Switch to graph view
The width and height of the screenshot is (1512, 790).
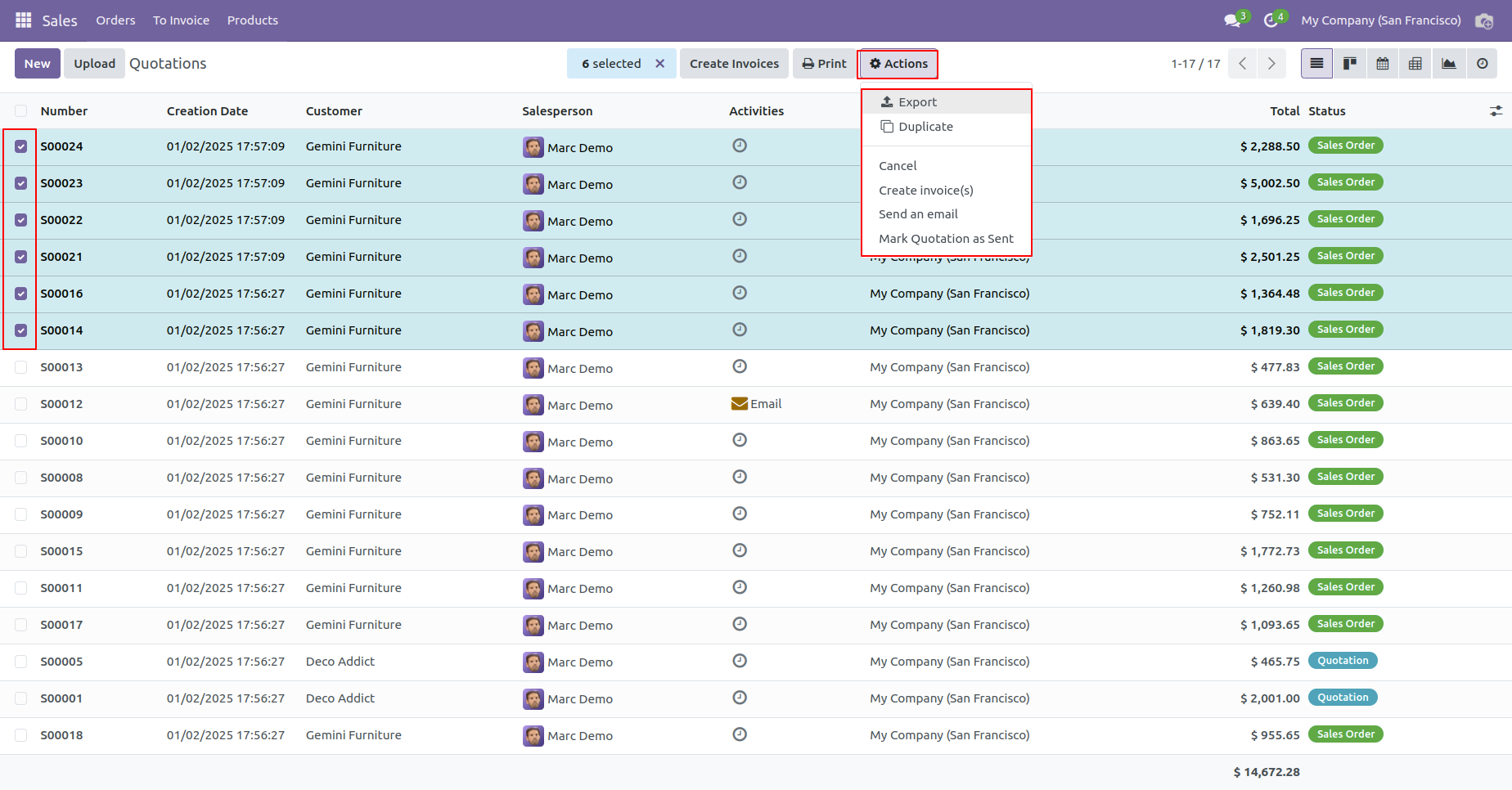[1449, 64]
